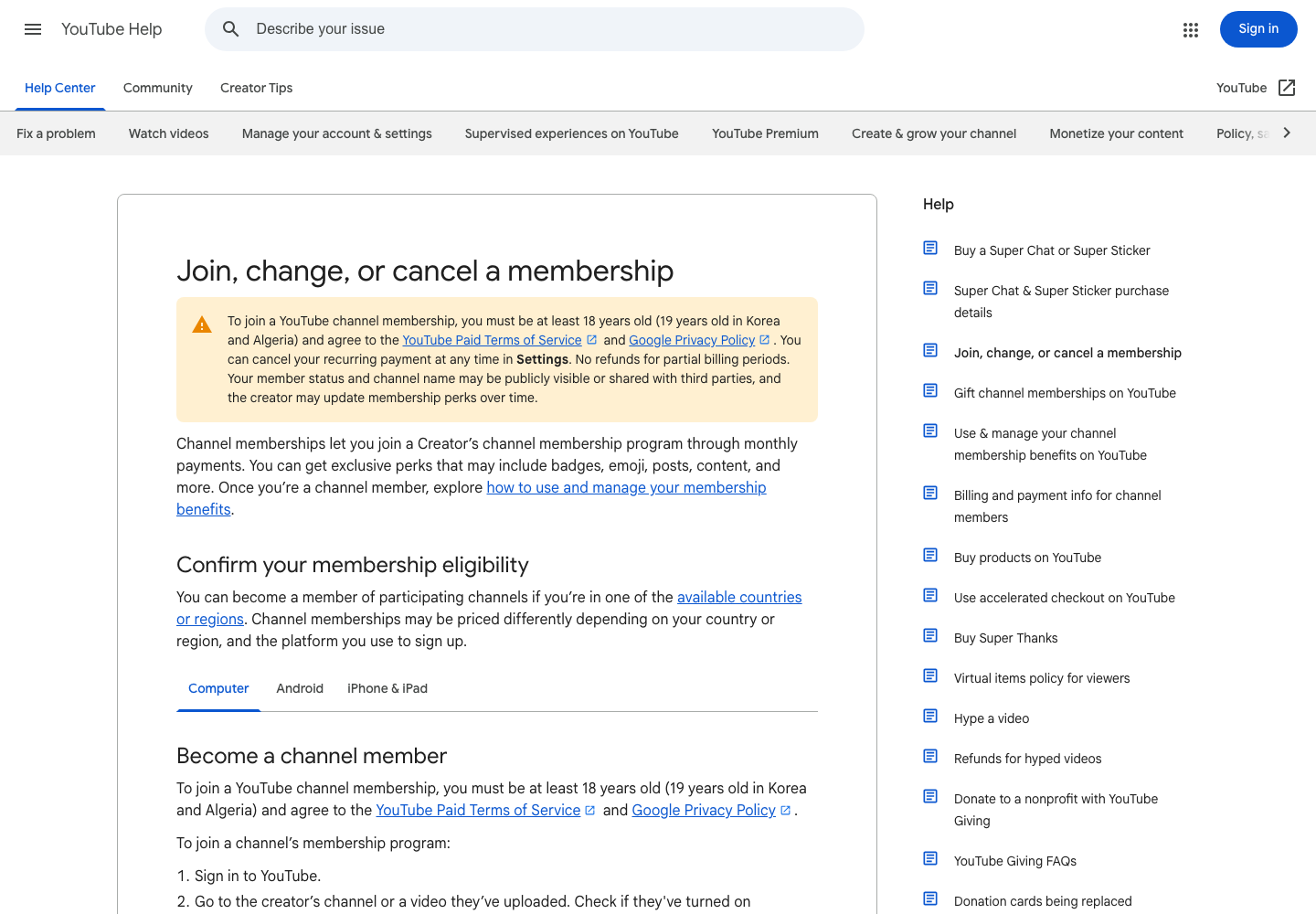Open Virtual items policy for viewers article

[x=1042, y=678]
